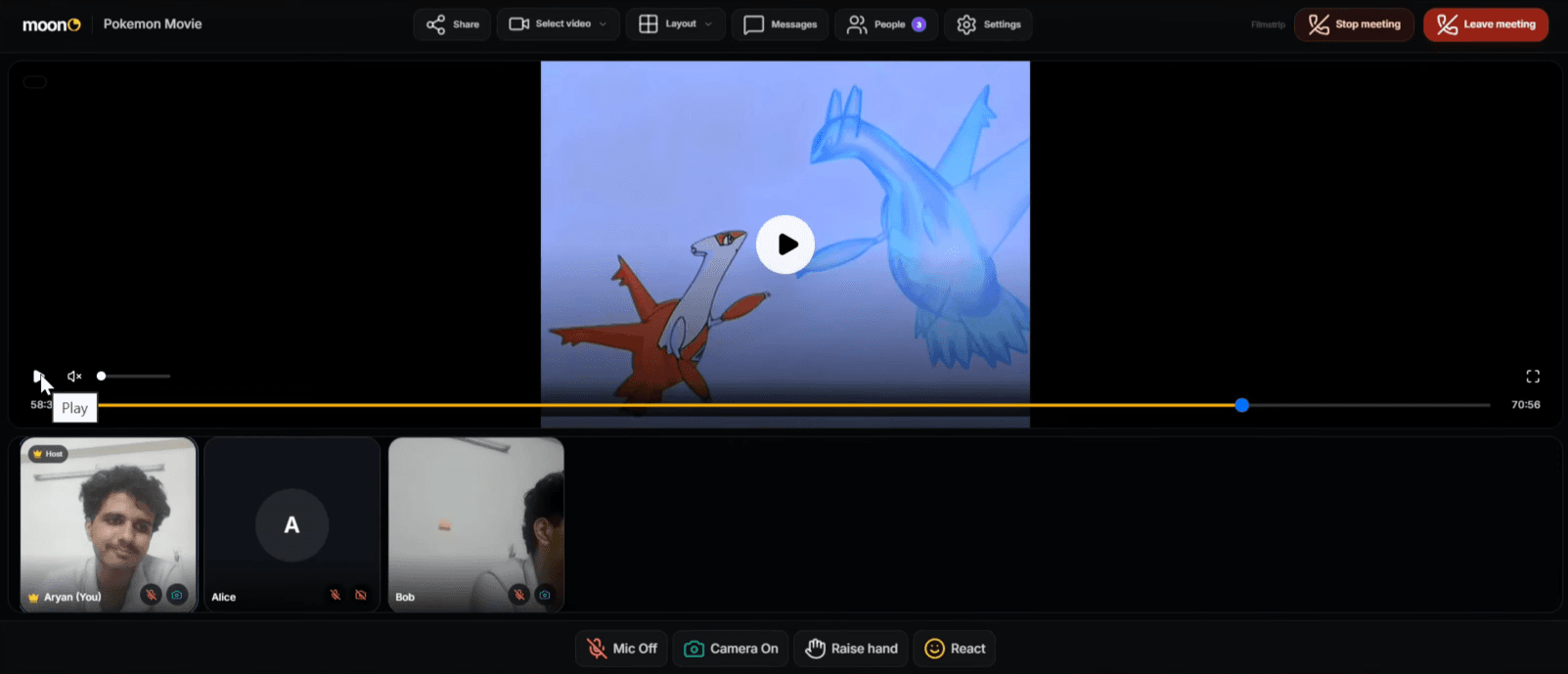
Task: Open Settings
Action: click(x=988, y=24)
